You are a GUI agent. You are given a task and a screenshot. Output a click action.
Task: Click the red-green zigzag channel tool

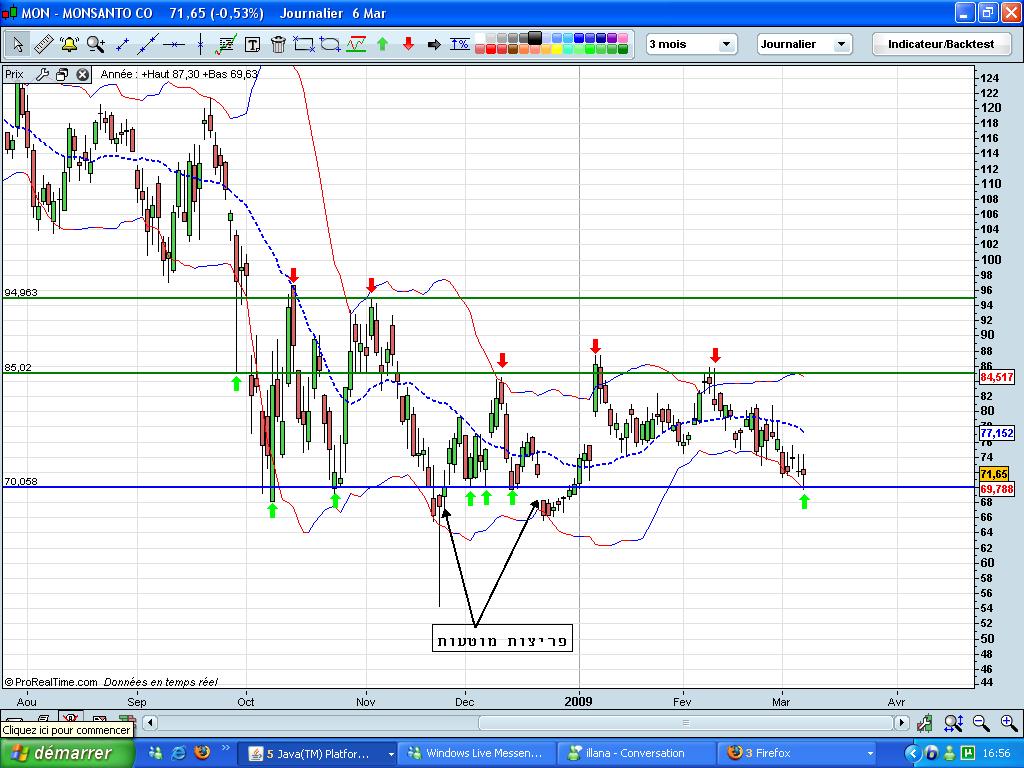[x=356, y=44]
